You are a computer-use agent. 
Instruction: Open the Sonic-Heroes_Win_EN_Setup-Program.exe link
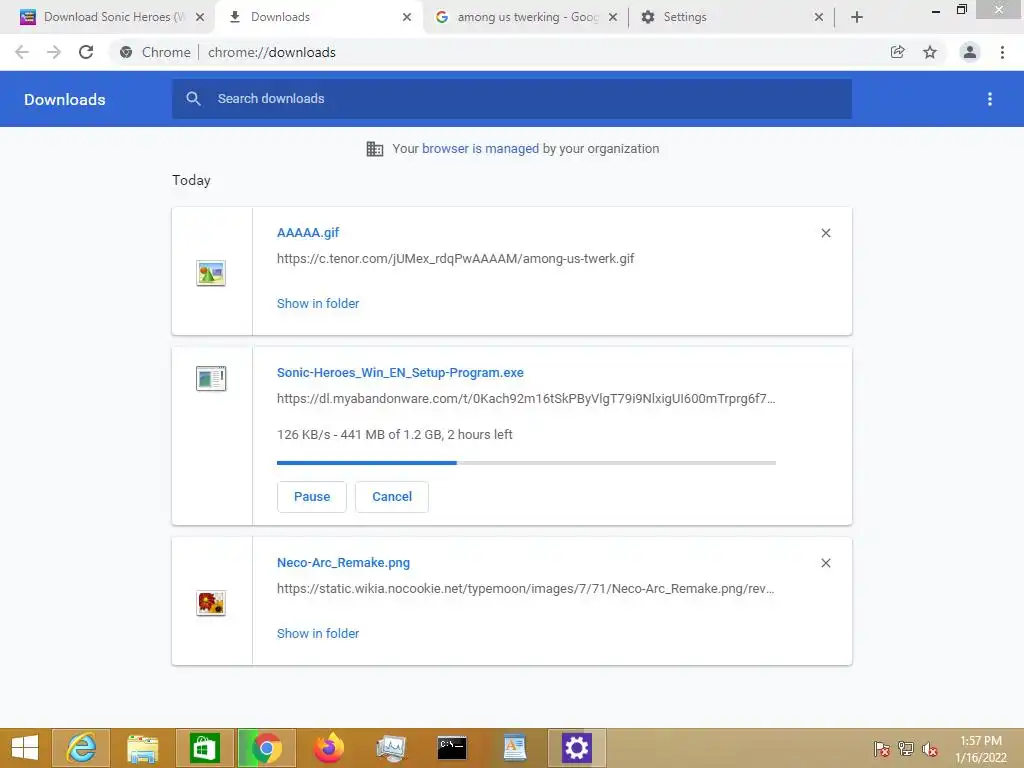(400, 373)
